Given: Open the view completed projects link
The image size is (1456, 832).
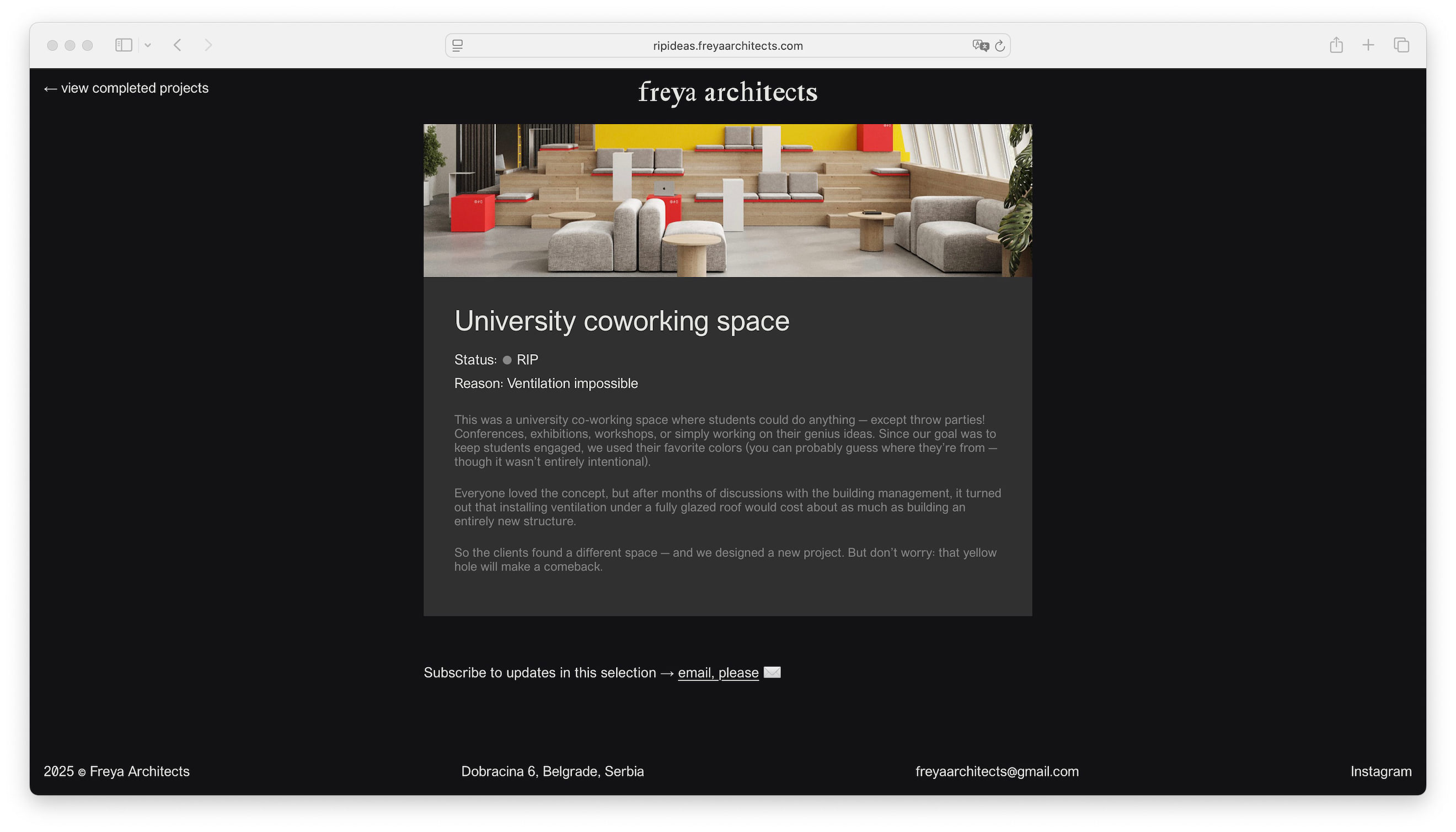Looking at the screenshot, I should pyautogui.click(x=126, y=88).
